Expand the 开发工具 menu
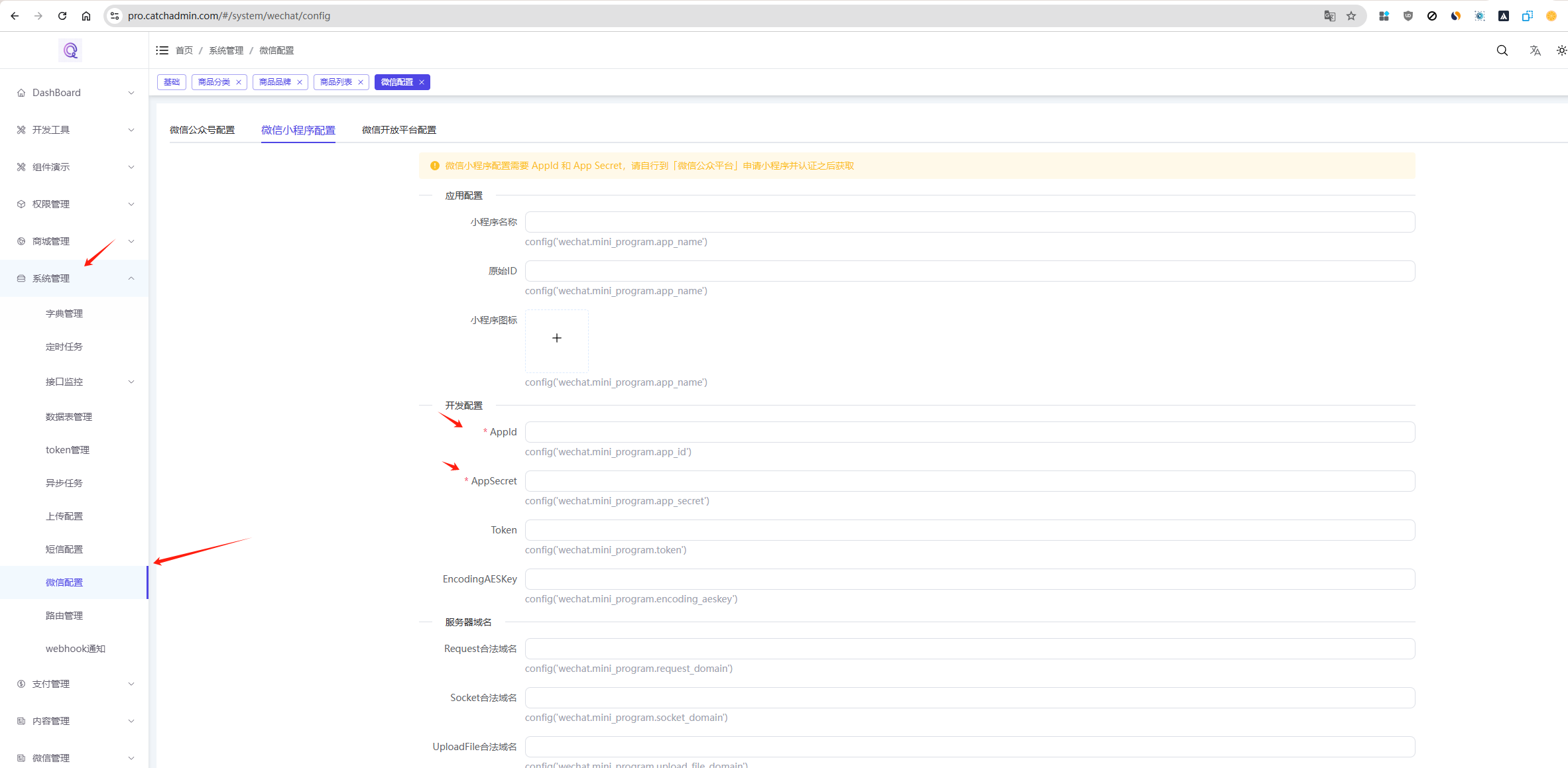Screen dimensions: 1568x768 tap(74, 130)
